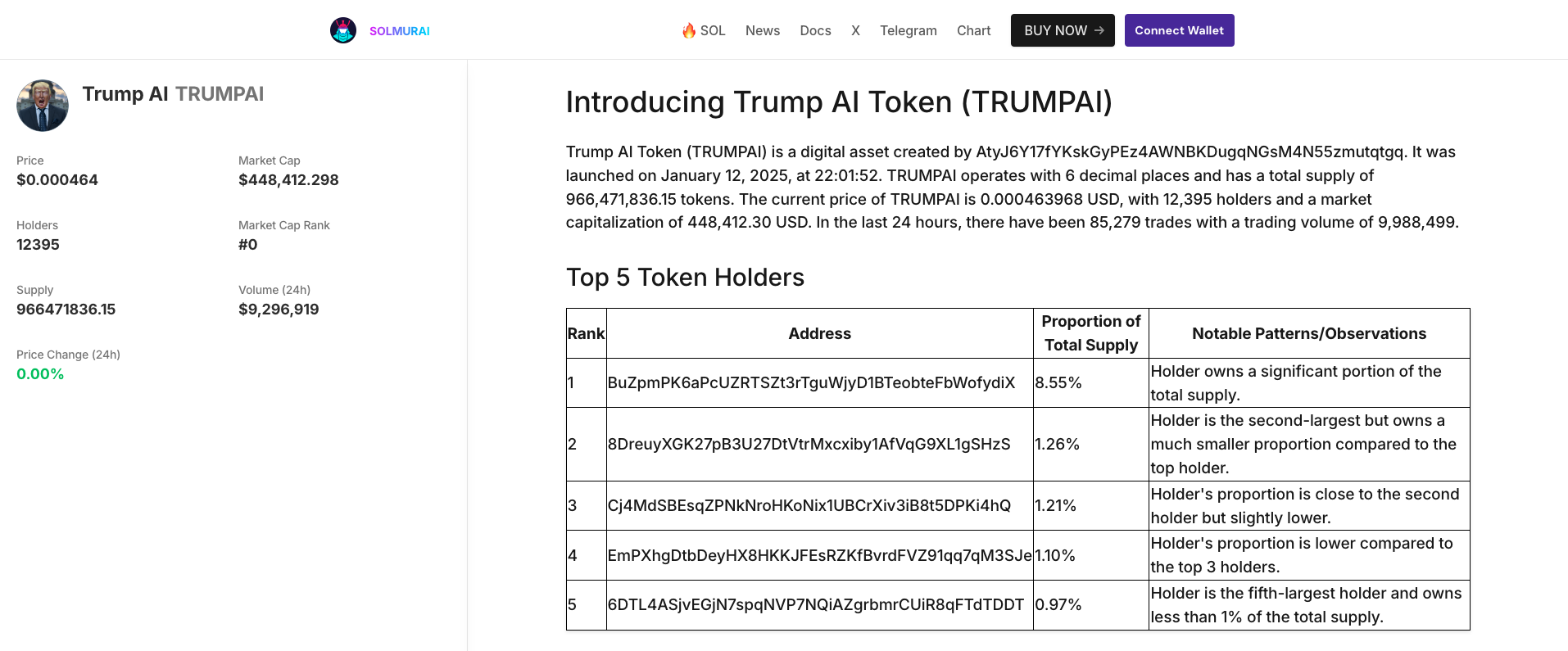Open the X social link
1568x651 pixels.
855,30
